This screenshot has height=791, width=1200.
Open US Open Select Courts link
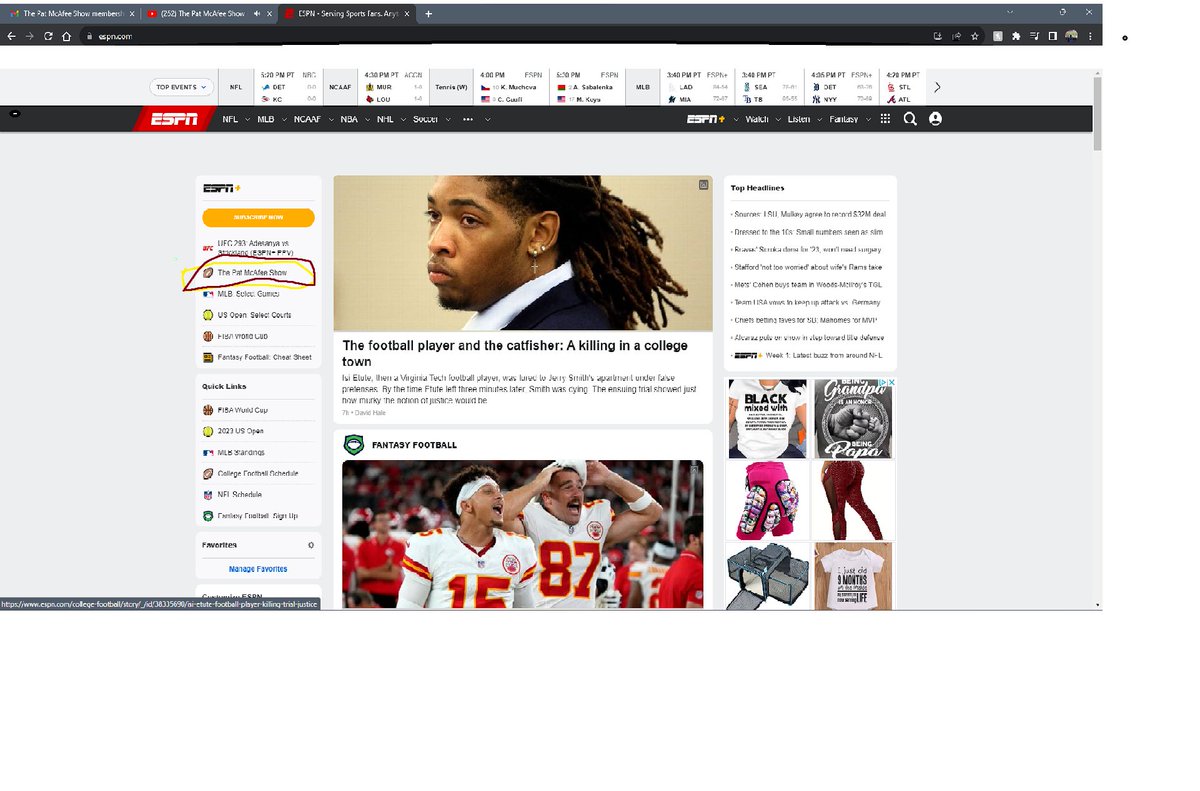coord(254,315)
